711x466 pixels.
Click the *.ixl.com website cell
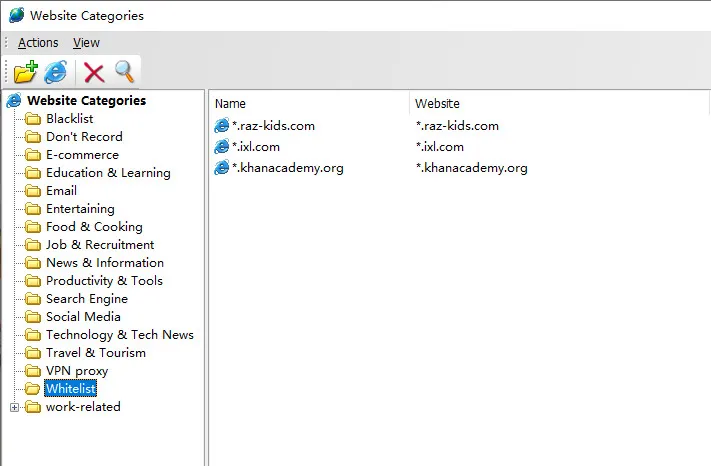pyautogui.click(x=440, y=147)
